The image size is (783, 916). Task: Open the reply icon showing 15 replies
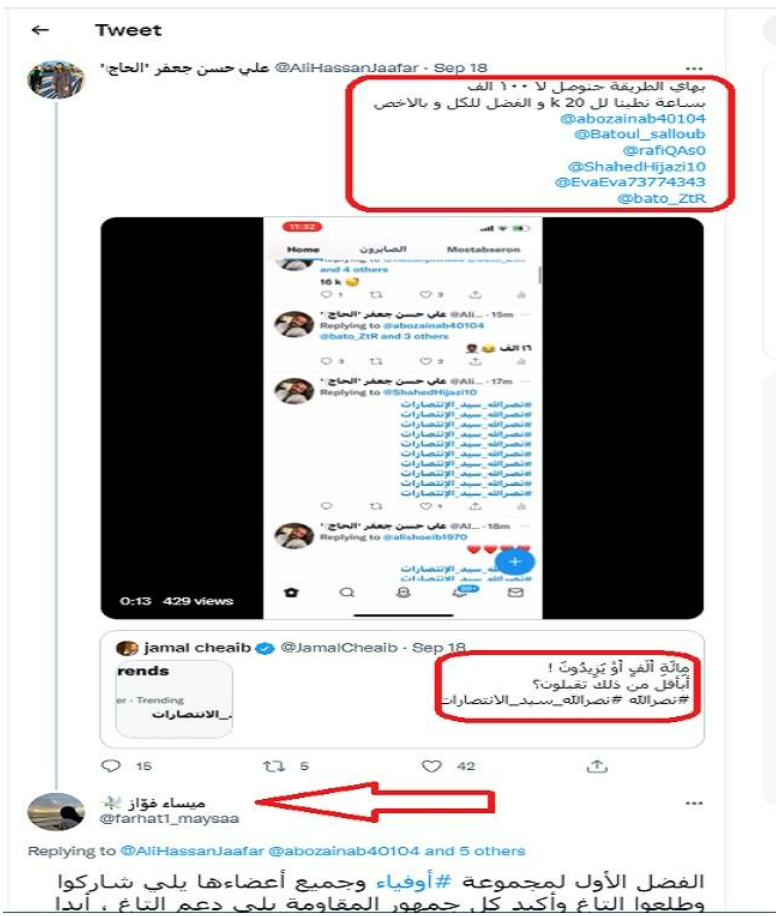[111, 765]
